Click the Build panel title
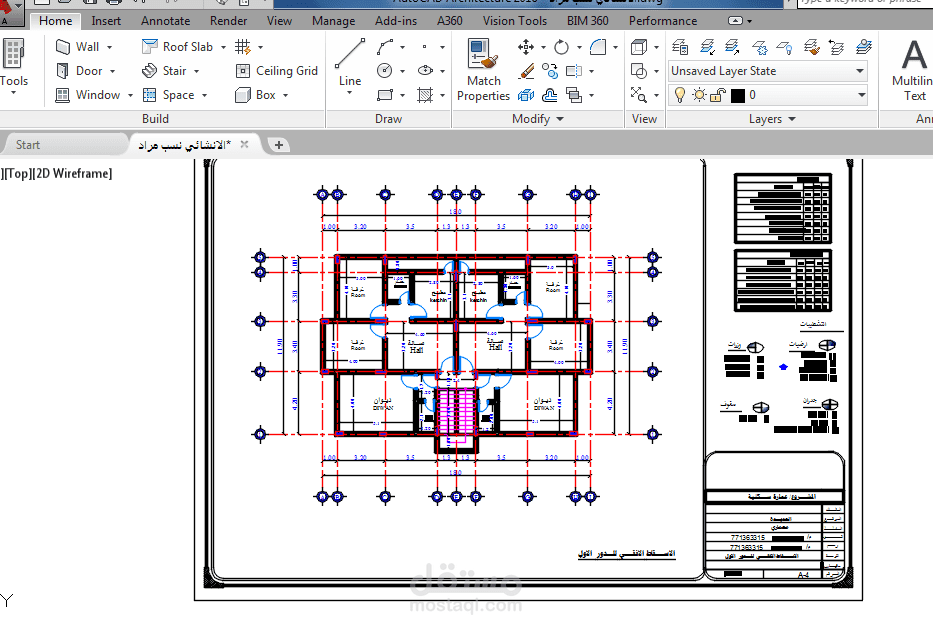This screenshot has width=933, height=628. point(155,119)
